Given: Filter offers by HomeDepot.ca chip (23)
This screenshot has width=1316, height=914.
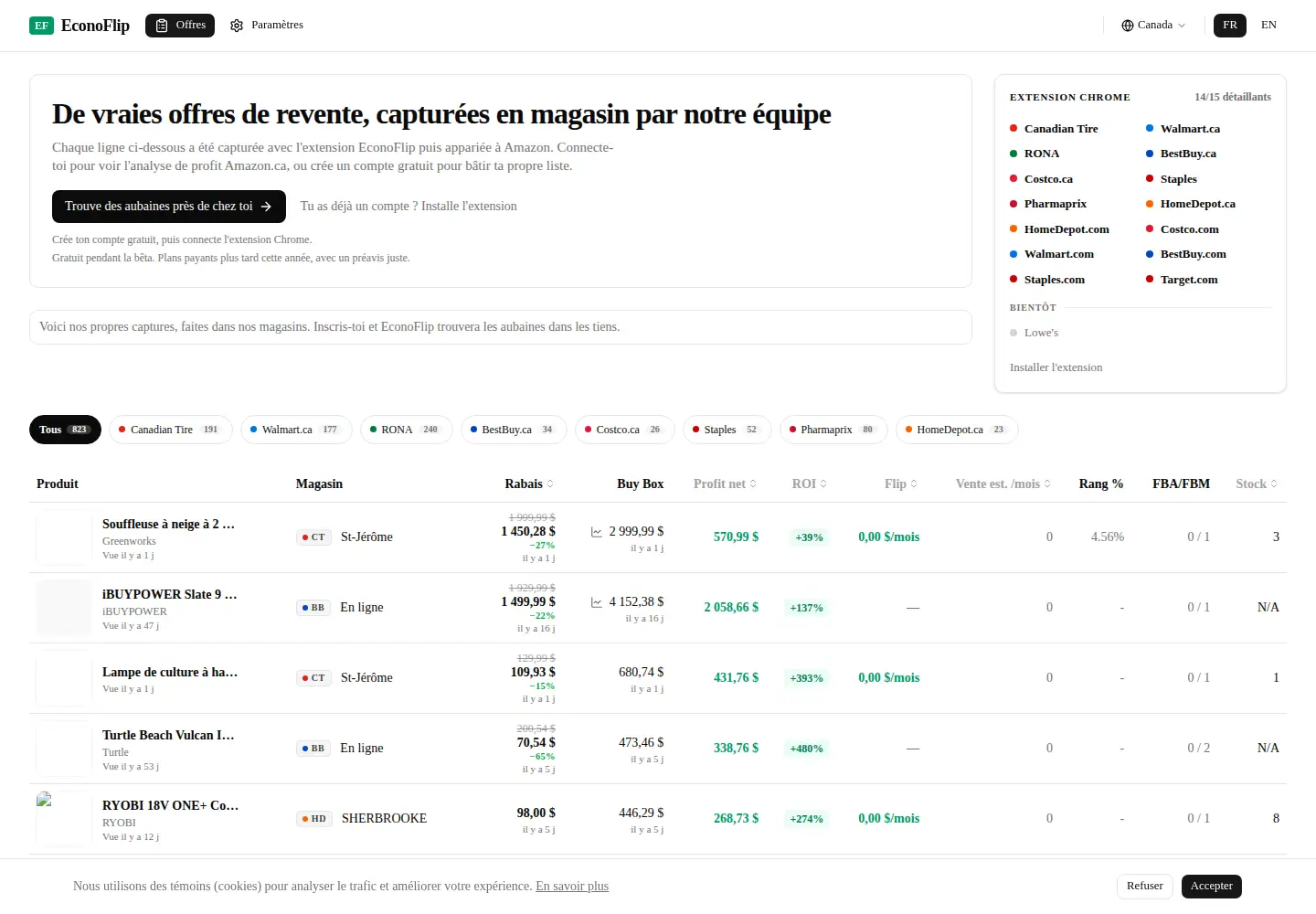Looking at the screenshot, I should click(957, 430).
